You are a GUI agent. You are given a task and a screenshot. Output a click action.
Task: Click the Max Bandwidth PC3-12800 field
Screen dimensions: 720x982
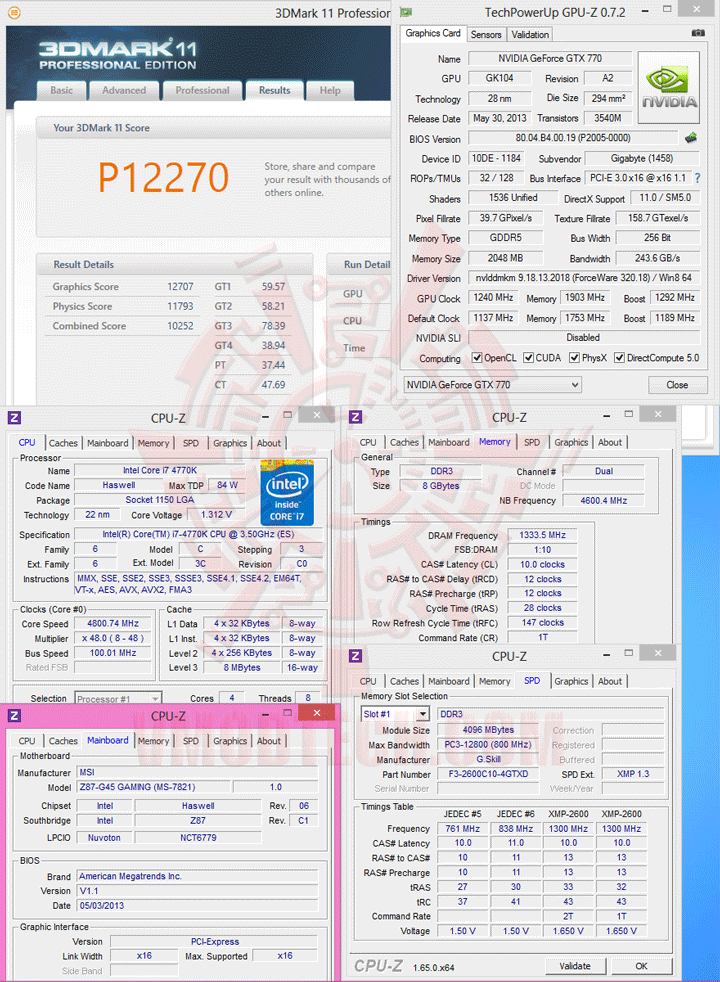(488, 745)
